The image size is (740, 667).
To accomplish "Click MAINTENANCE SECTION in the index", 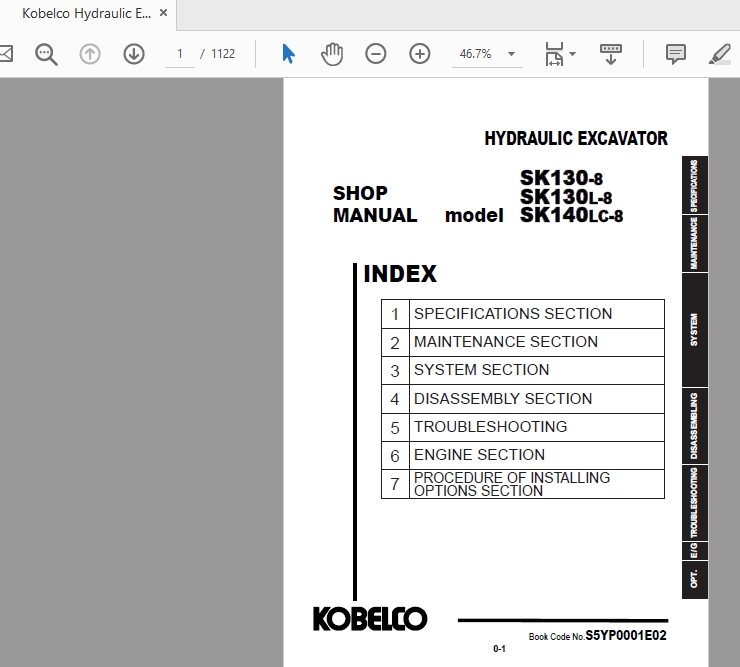I will click(506, 342).
